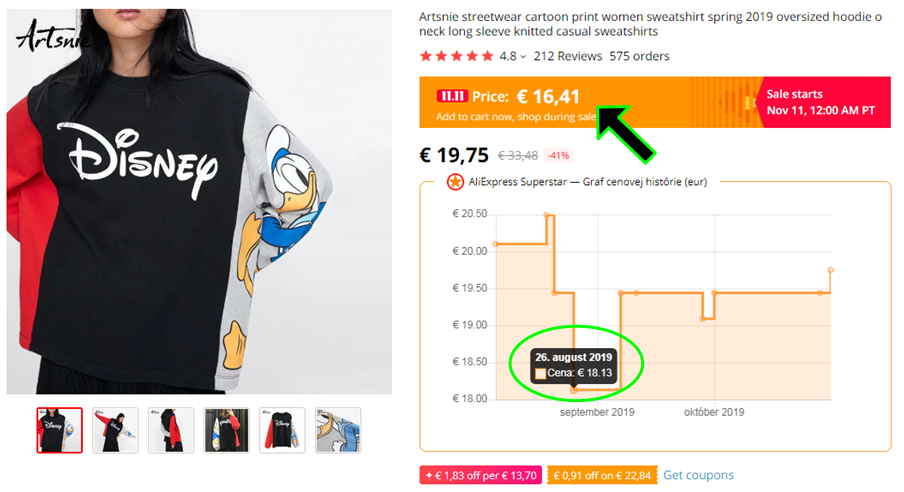This screenshot has height=492, width=904.
Task: Select the €0,91 off on €22,84 coupon
Action: click(602, 475)
